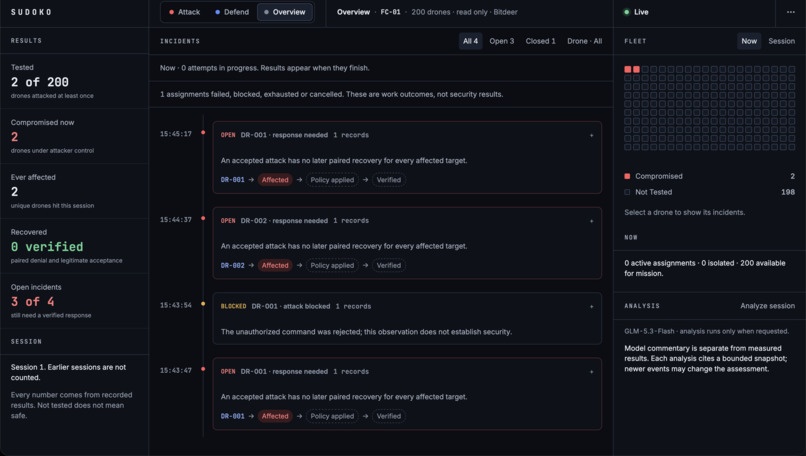The image size is (806, 456).
Task: Click the third square in fleet grid top row
Action: click(645, 69)
